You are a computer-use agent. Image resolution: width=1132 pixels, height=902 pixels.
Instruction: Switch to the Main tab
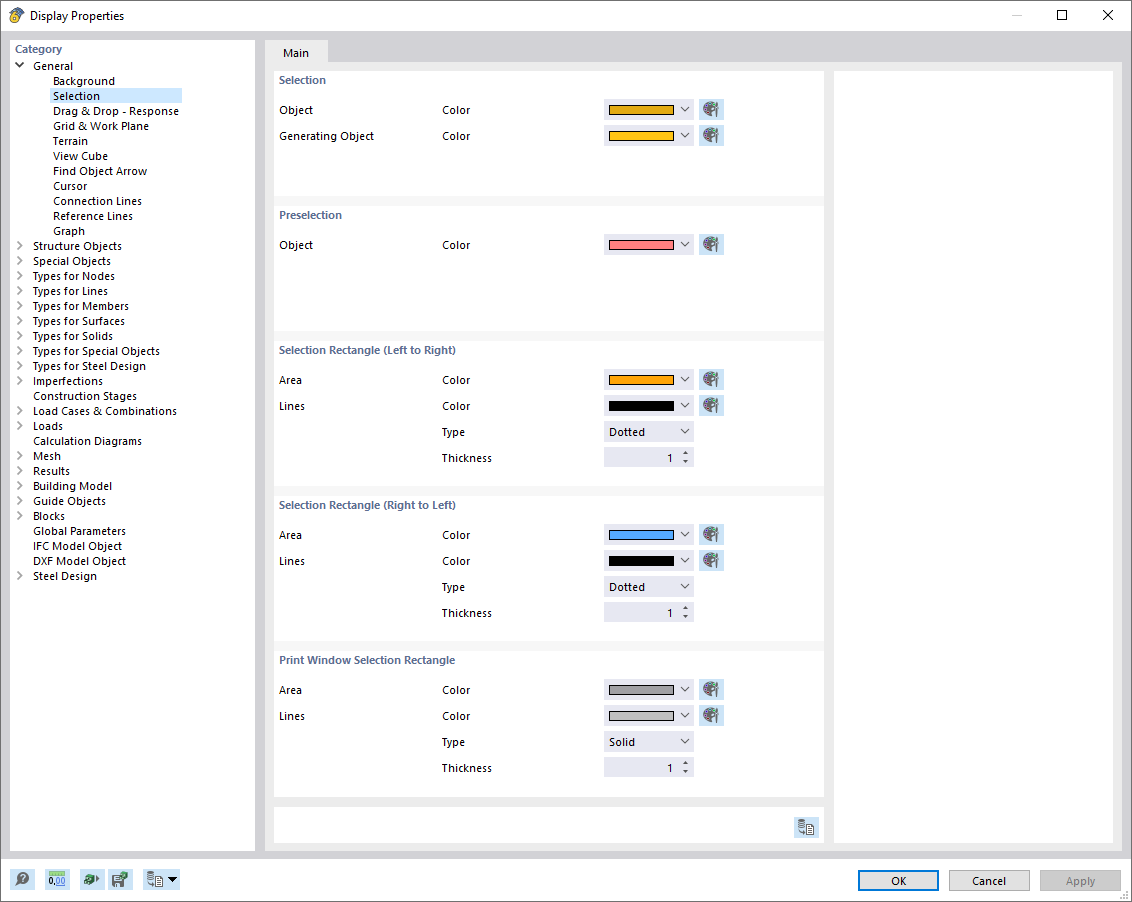(296, 53)
